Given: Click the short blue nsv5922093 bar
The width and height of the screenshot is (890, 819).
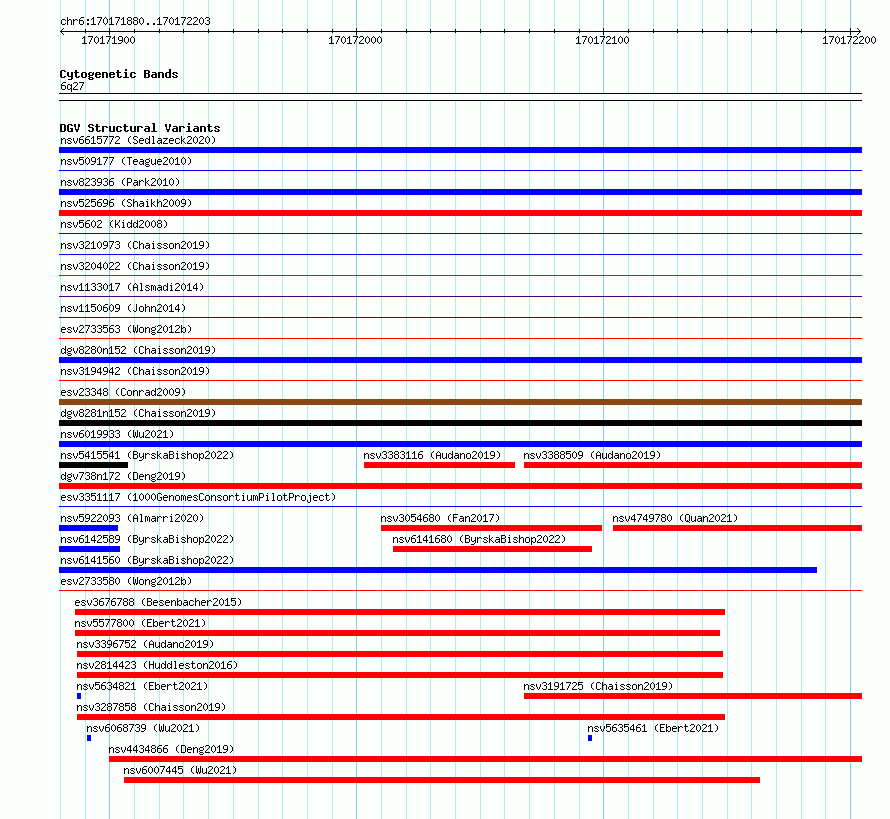Looking at the screenshot, I should pos(89,528).
